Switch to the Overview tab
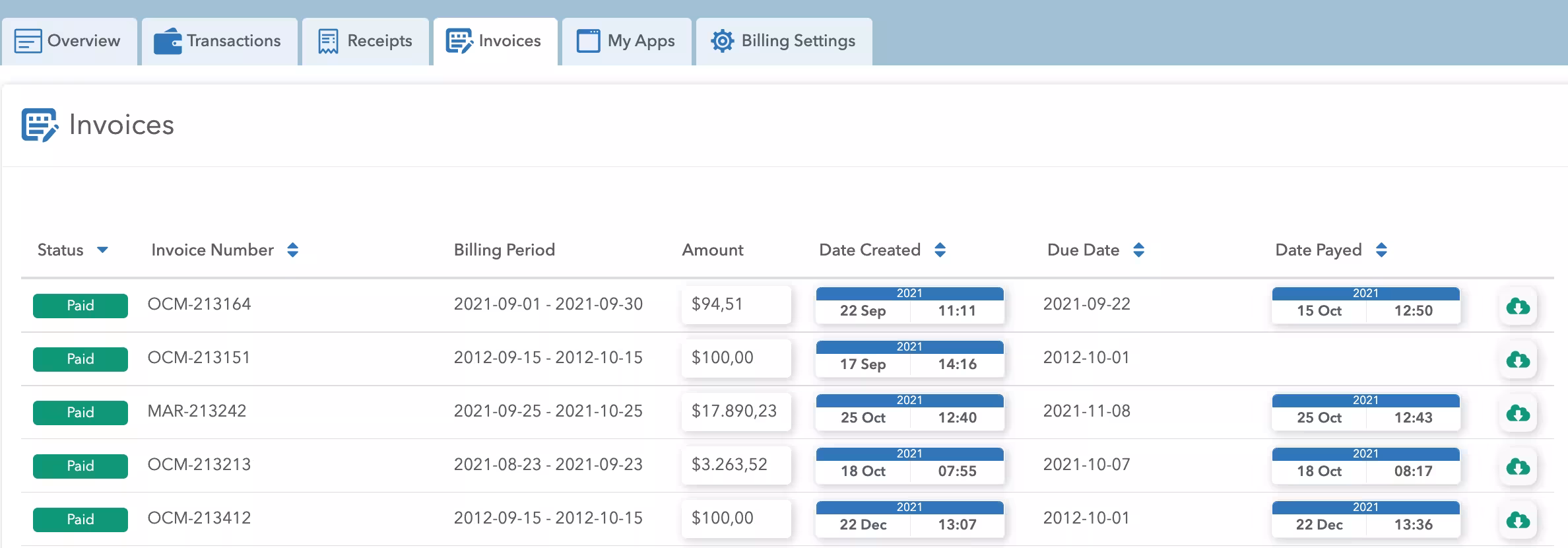 tap(69, 41)
